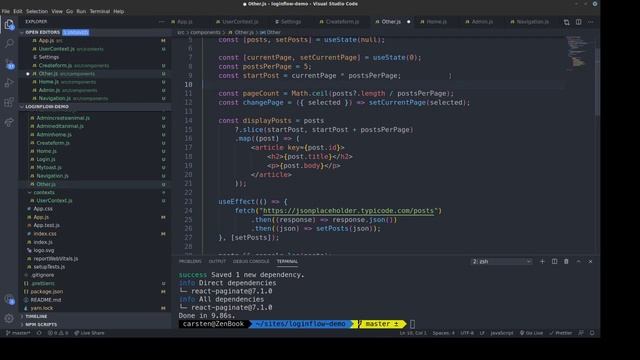Screen dimensions: 640x360
Task: Click the feedback icon in status bar
Action: click(581, 333)
